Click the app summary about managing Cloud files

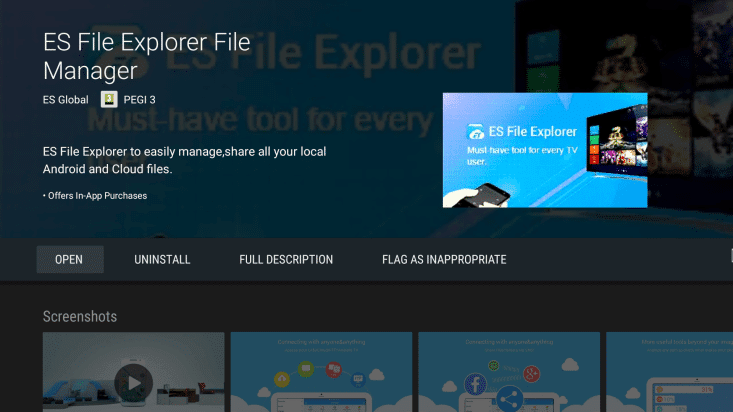pyautogui.click(x=185, y=160)
